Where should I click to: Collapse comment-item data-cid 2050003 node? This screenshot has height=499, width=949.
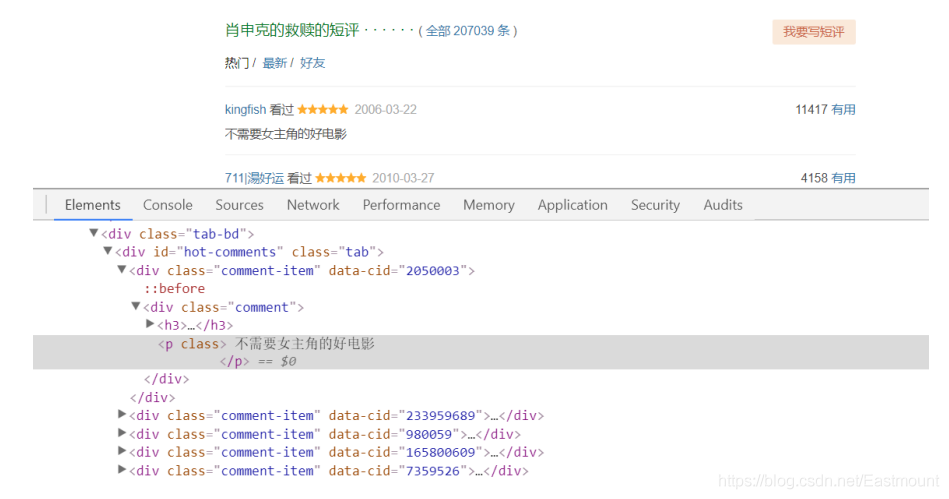click(122, 270)
